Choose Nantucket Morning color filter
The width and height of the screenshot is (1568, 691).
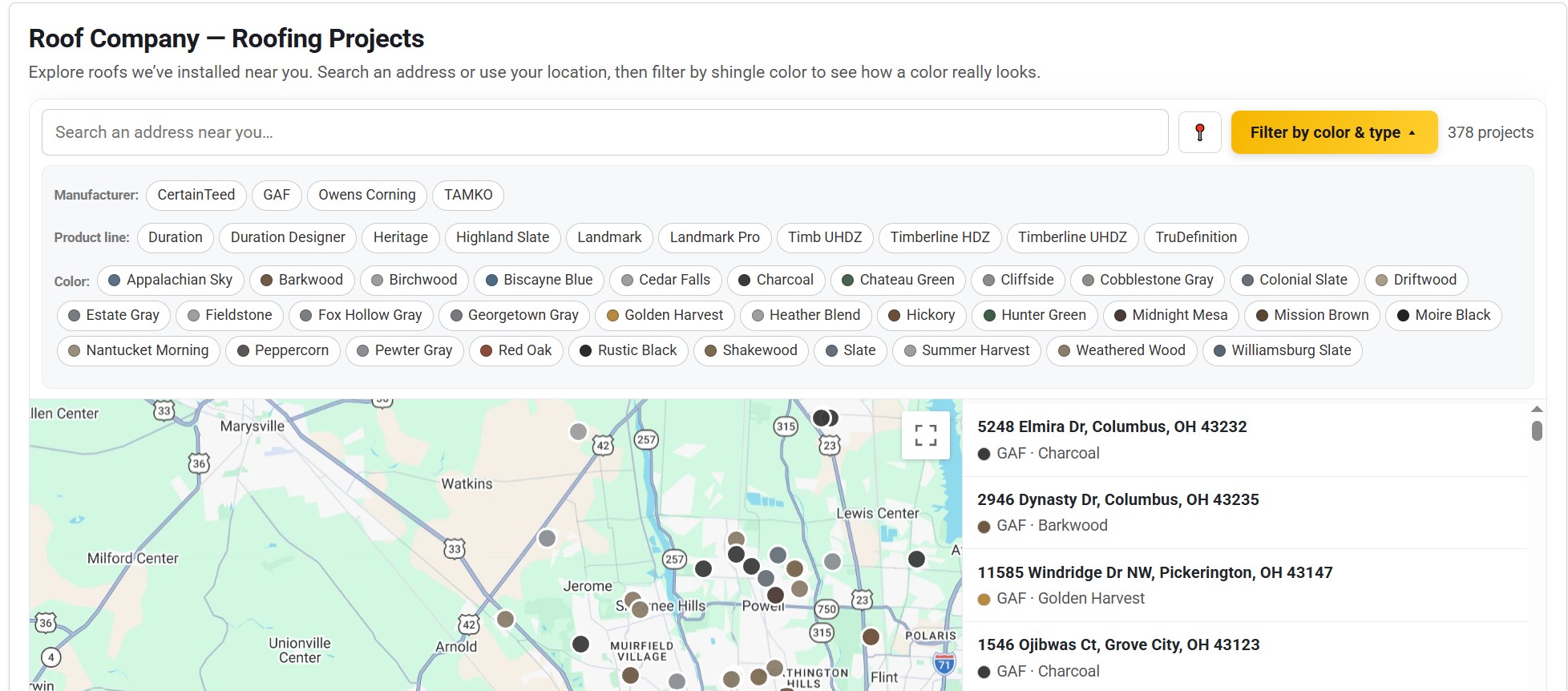point(139,350)
